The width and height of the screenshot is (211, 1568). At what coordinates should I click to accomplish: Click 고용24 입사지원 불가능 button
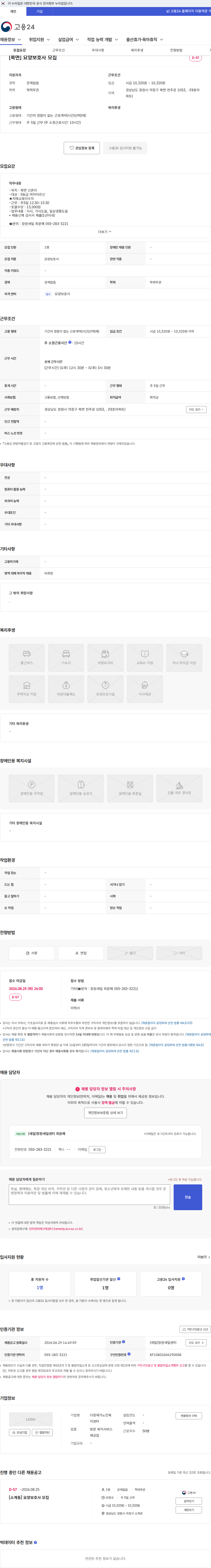tap(125, 148)
